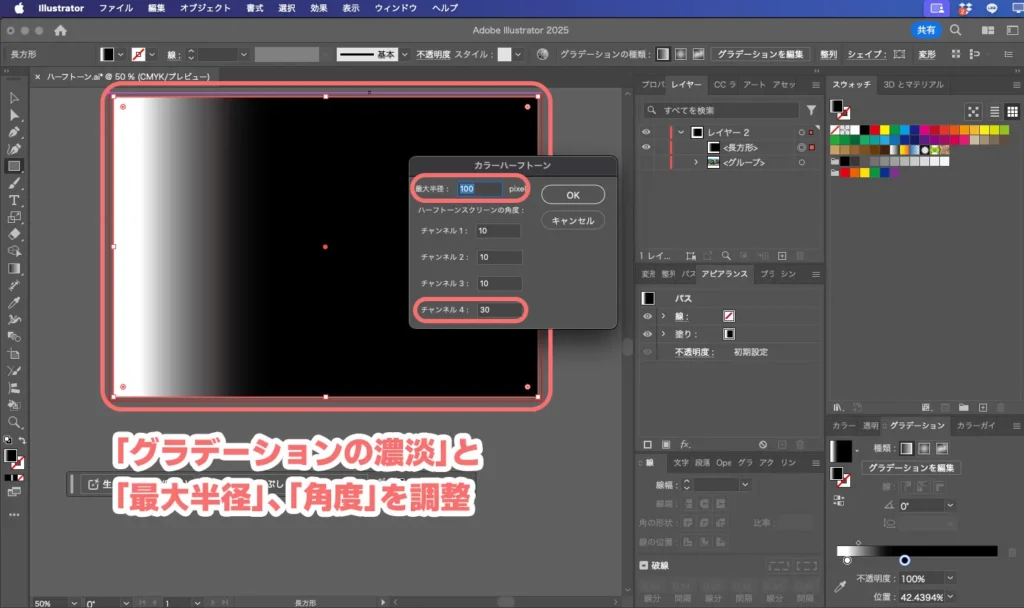The height and width of the screenshot is (608, 1024).
Task: Hide the レイヤー 2 layer visibility
Action: (646, 132)
